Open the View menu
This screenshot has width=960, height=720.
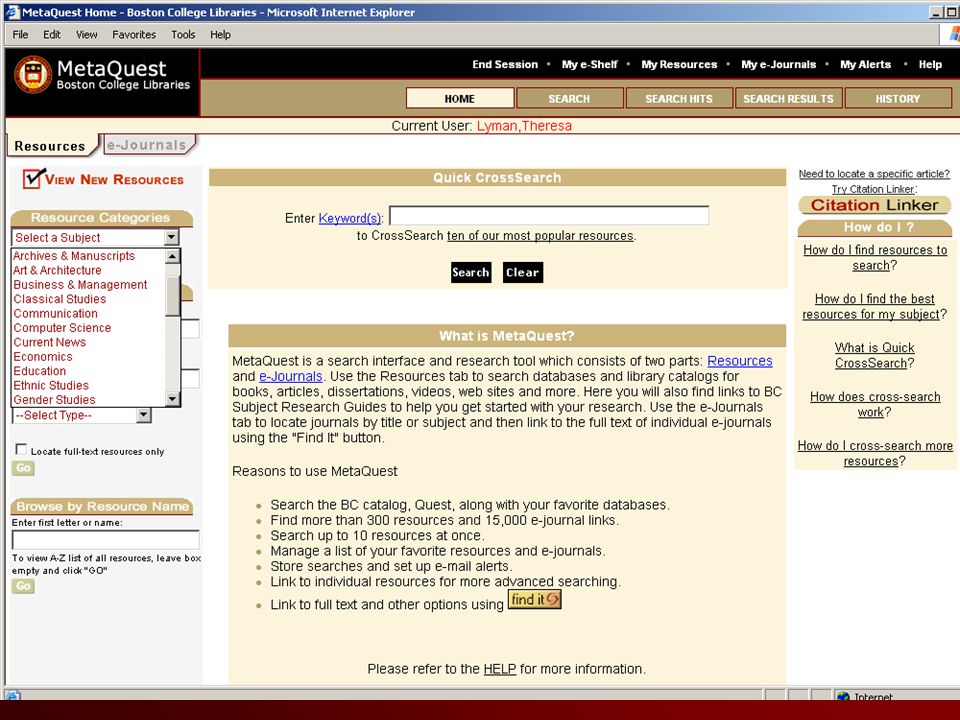tap(86, 34)
